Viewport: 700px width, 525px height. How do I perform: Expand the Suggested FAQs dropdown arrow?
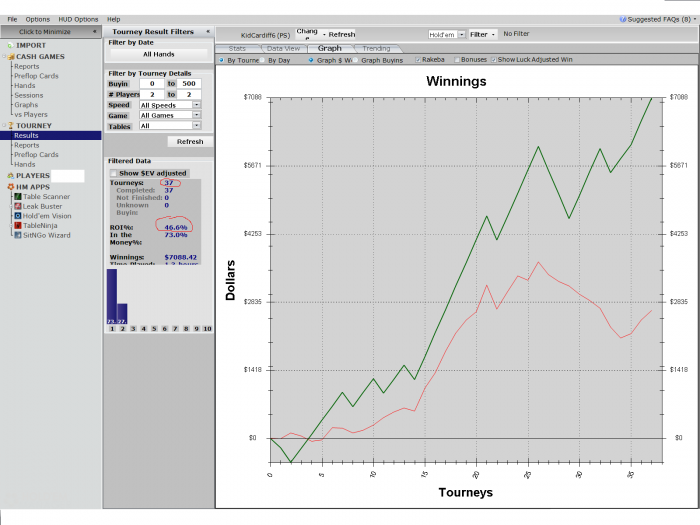pyautogui.click(x=695, y=19)
